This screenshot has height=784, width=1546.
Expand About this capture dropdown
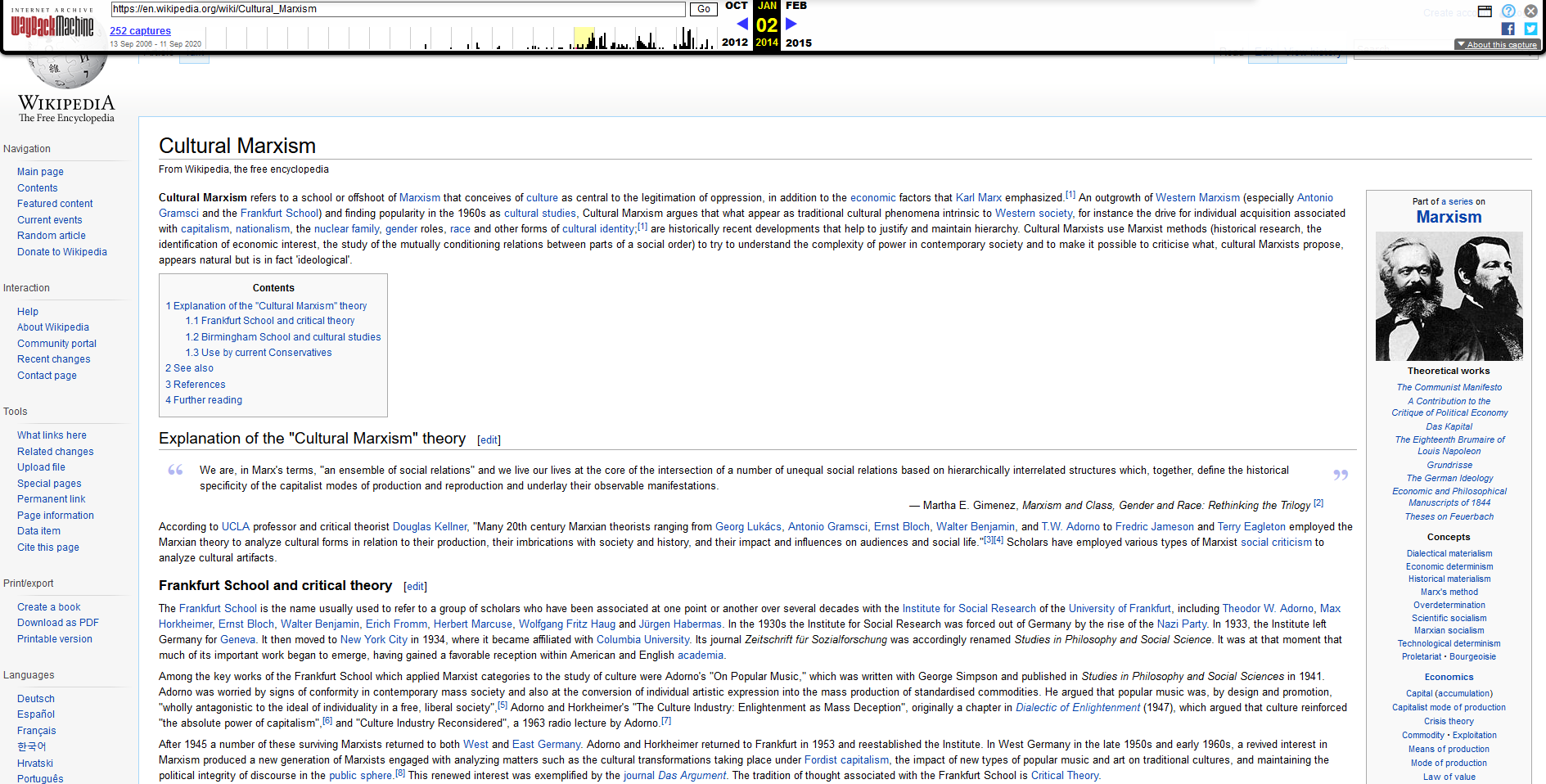1497,44
